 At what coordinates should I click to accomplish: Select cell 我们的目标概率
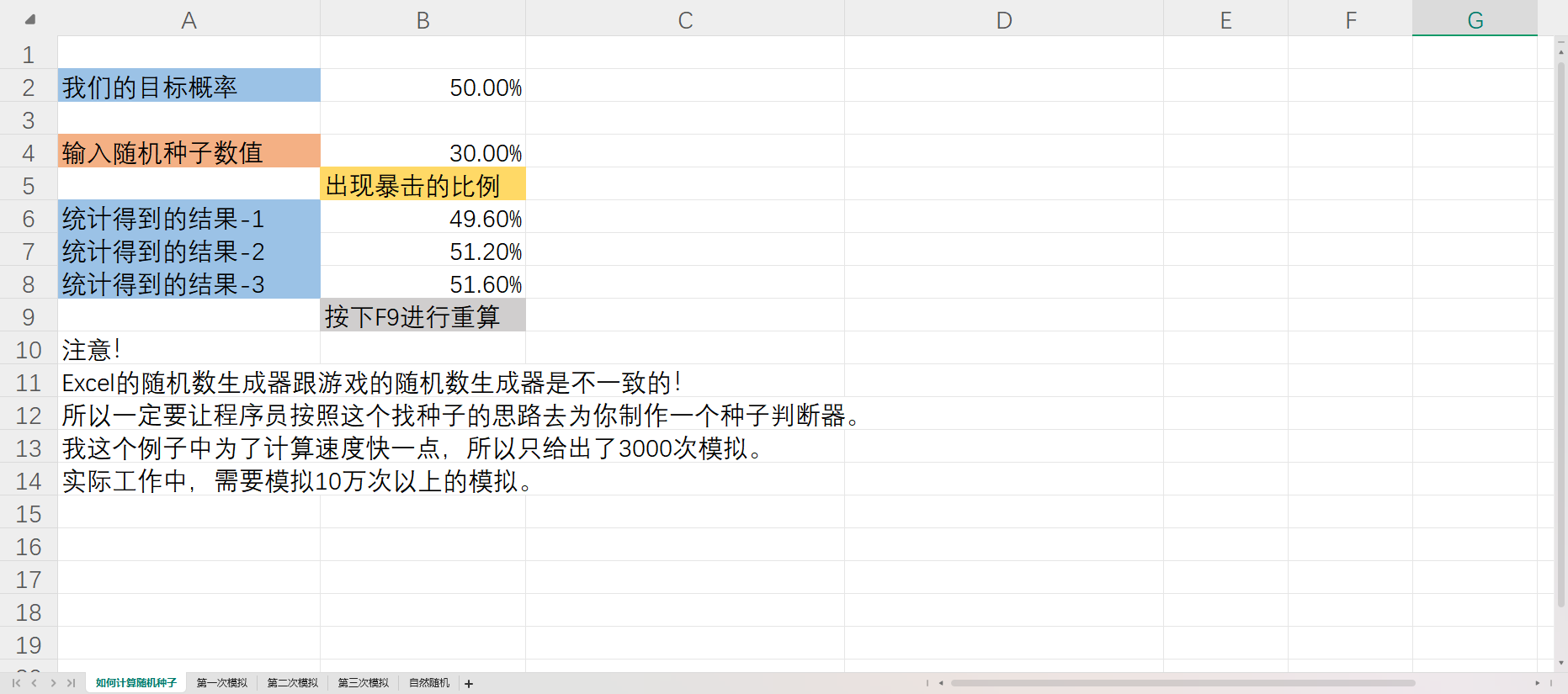pyautogui.click(x=189, y=86)
